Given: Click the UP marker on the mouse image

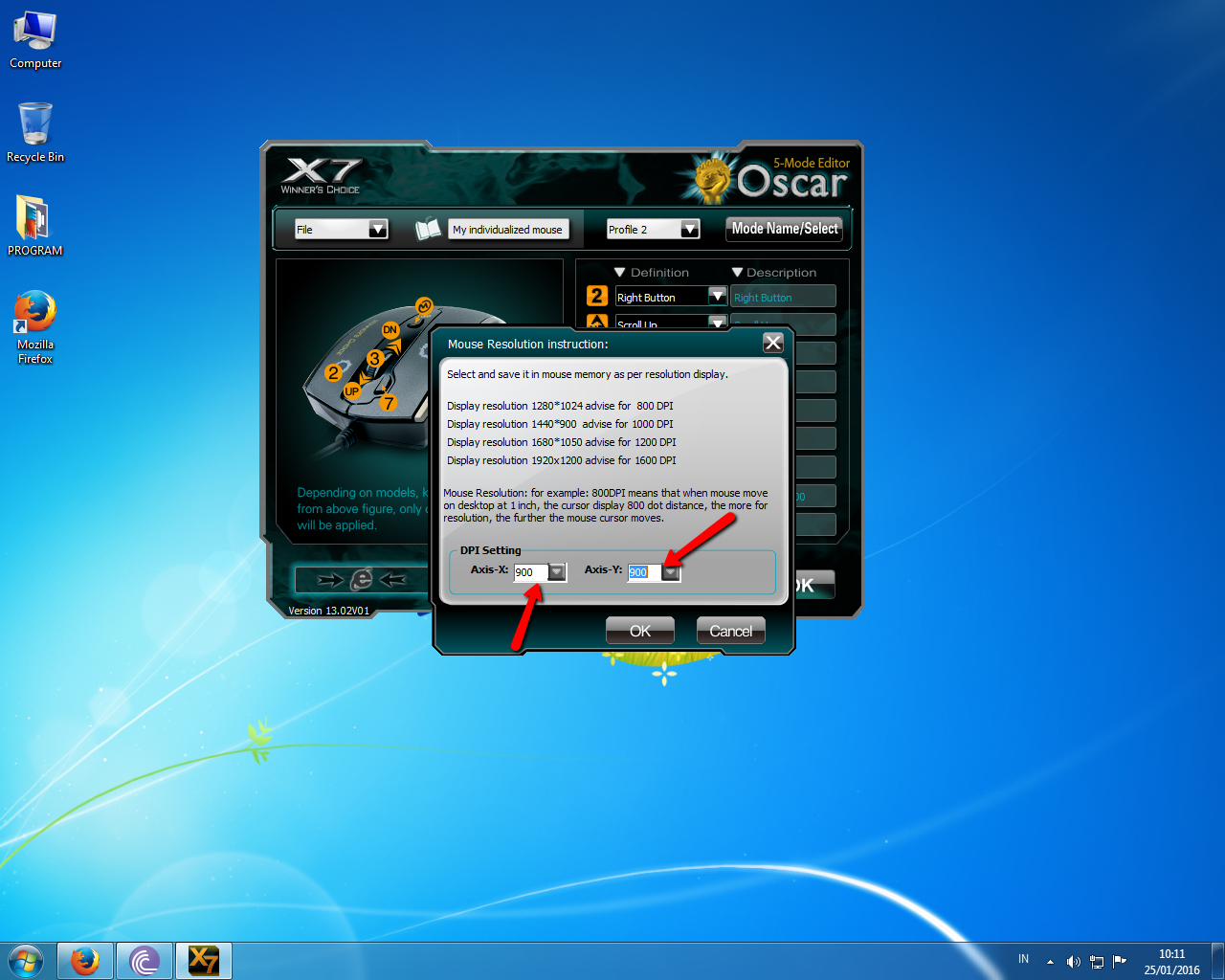Looking at the screenshot, I should 352,390.
